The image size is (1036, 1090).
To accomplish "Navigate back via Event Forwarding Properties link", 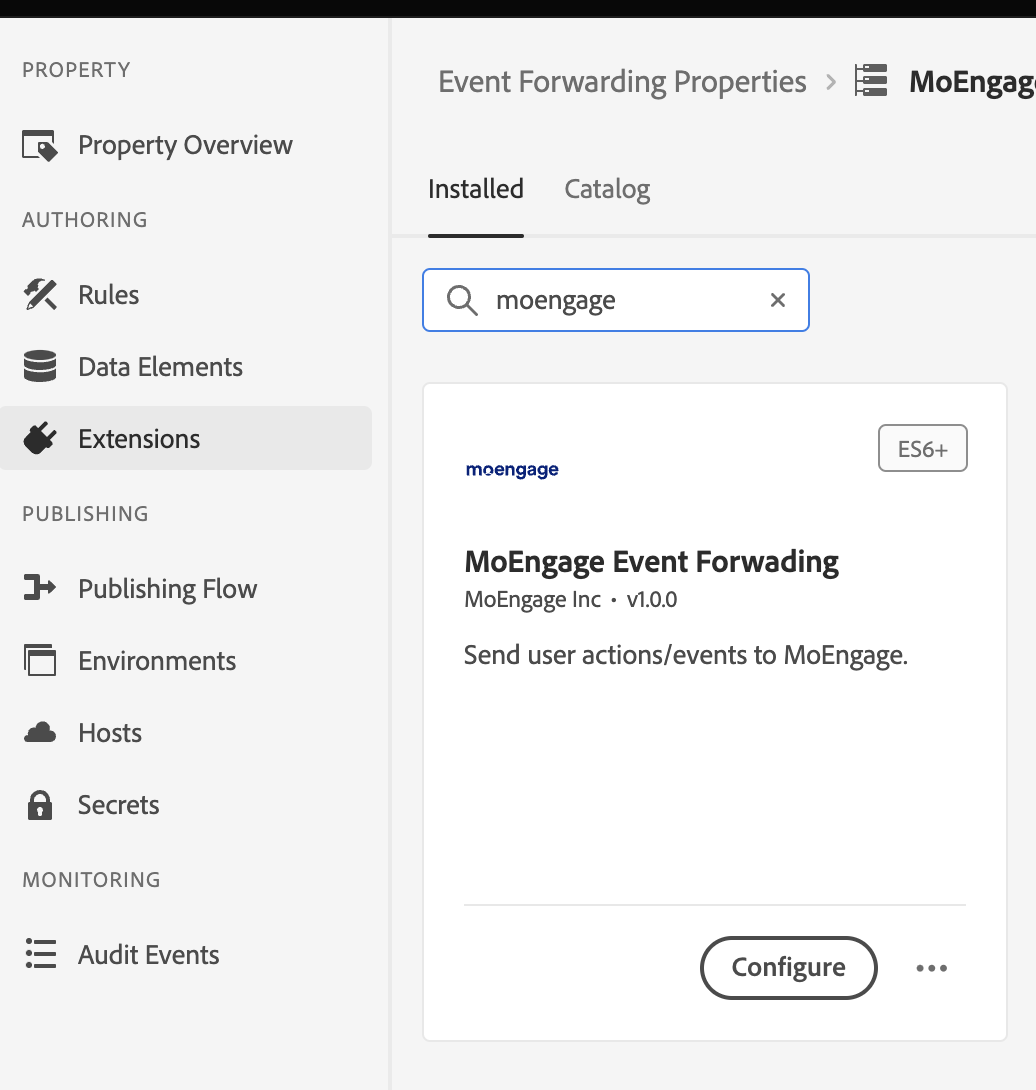I will [621, 81].
